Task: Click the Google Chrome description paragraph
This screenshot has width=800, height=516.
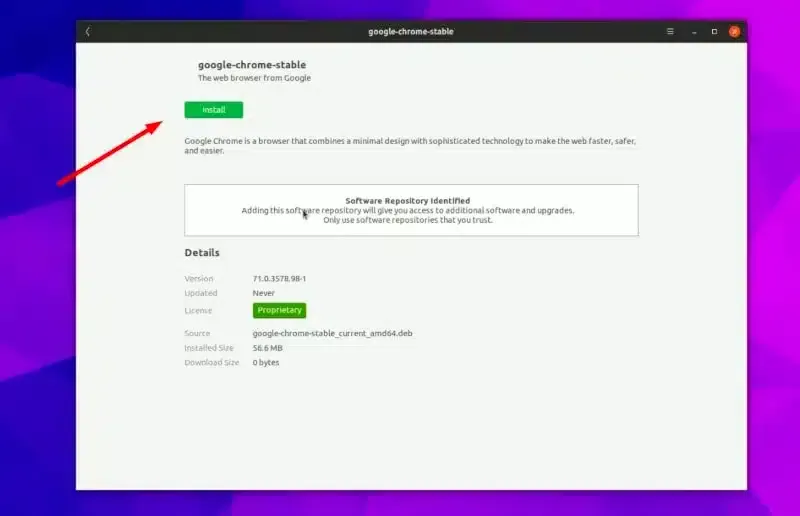Action: tap(410, 145)
